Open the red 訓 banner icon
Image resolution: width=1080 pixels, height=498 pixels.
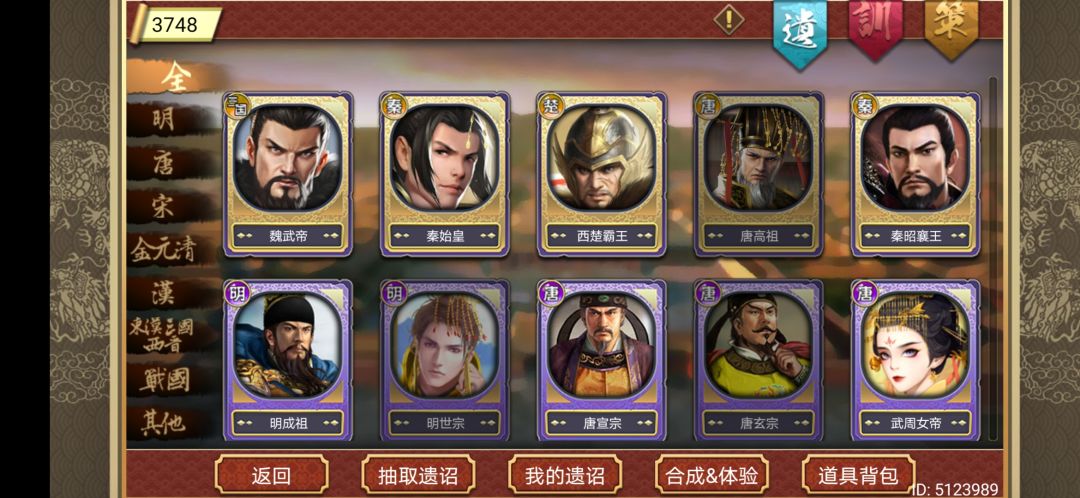click(x=875, y=28)
